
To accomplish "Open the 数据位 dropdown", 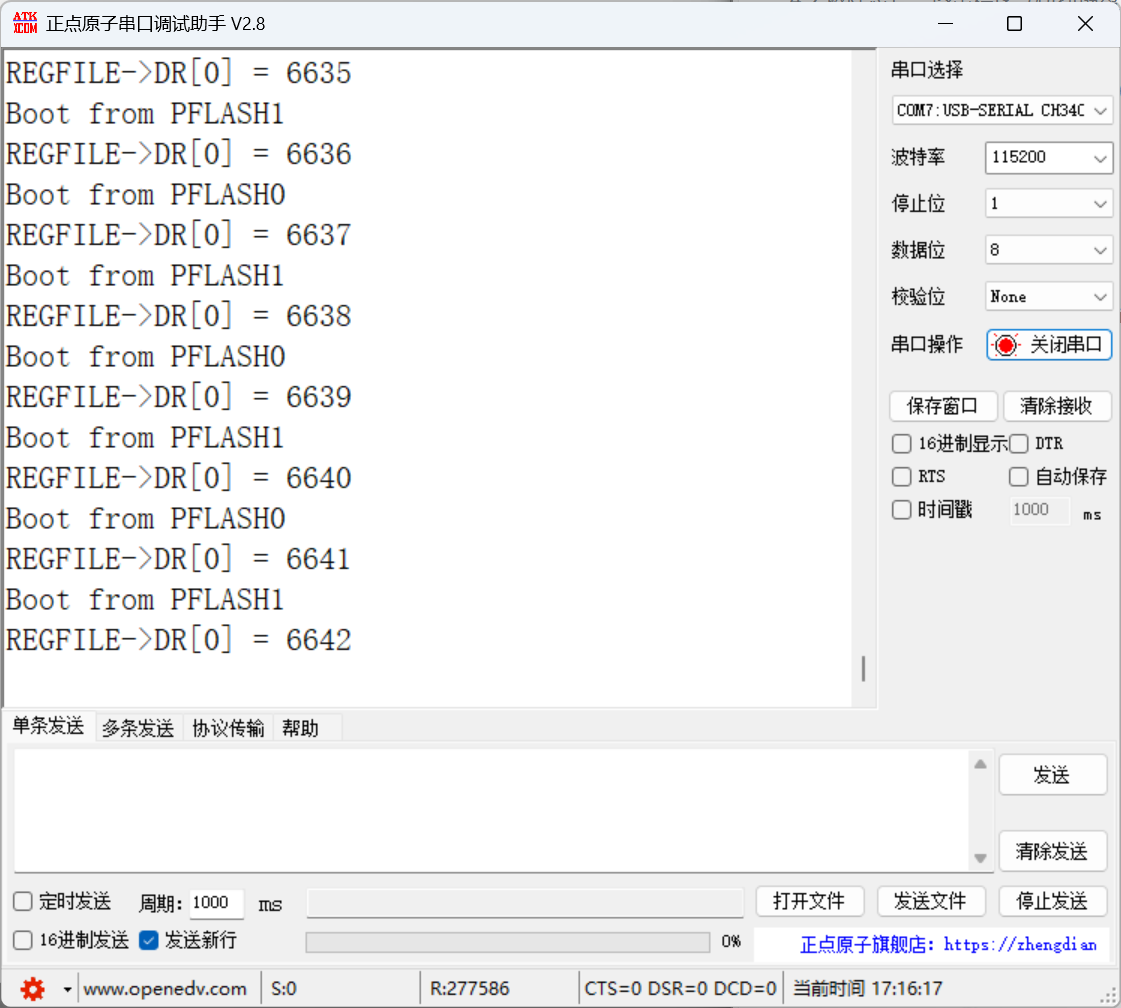I will pyautogui.click(x=1048, y=250).
